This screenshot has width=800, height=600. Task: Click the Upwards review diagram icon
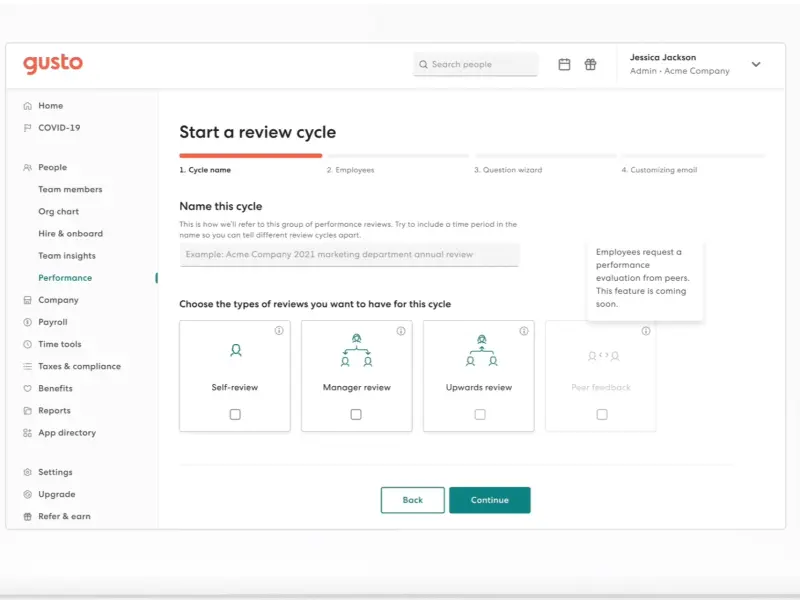480,350
